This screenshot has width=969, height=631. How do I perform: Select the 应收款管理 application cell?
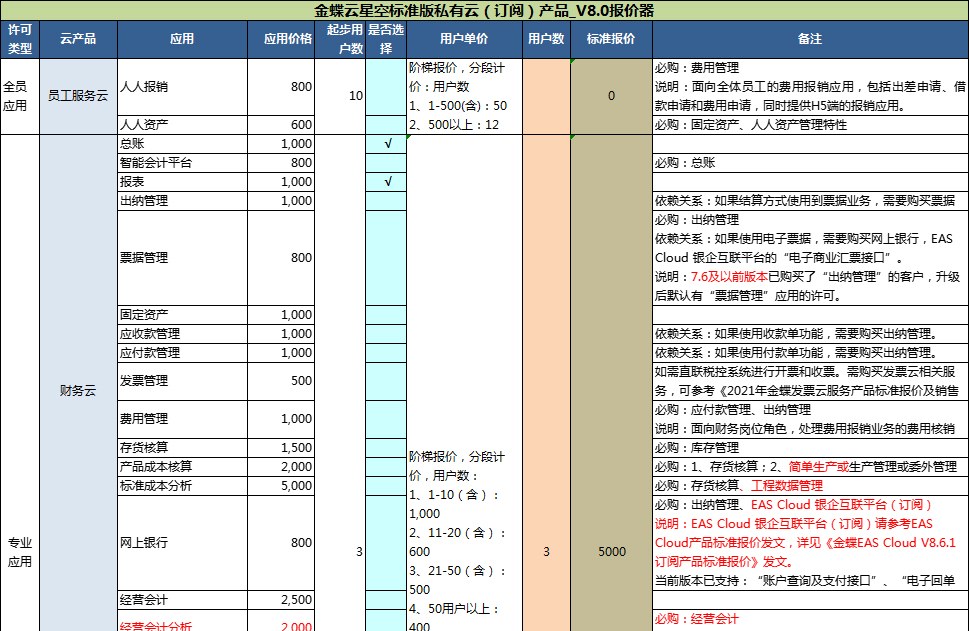182,334
